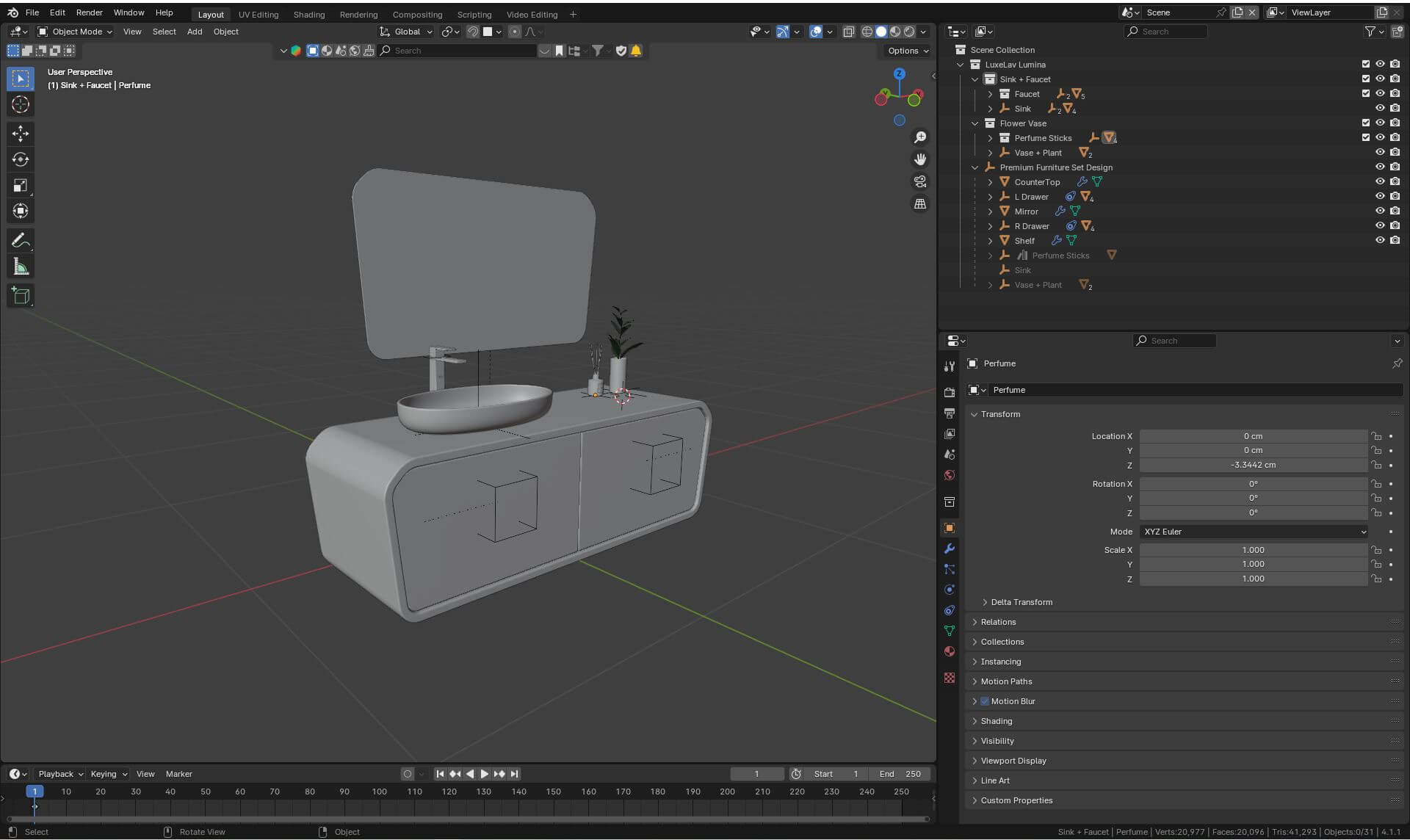Open the Modifiers wrench properties tab
1410x840 pixels.
[950, 548]
